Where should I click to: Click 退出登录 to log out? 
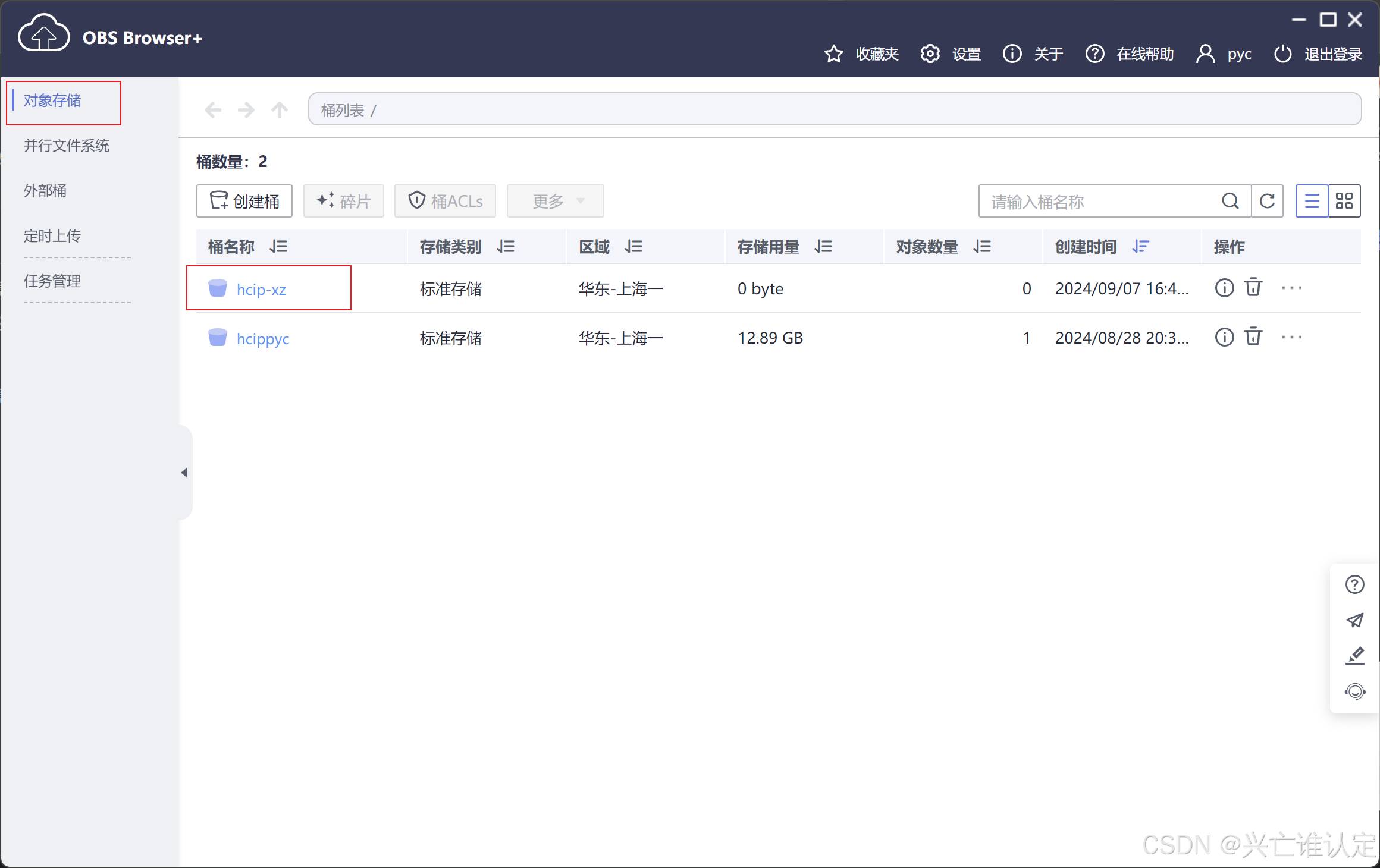pyautogui.click(x=1318, y=54)
